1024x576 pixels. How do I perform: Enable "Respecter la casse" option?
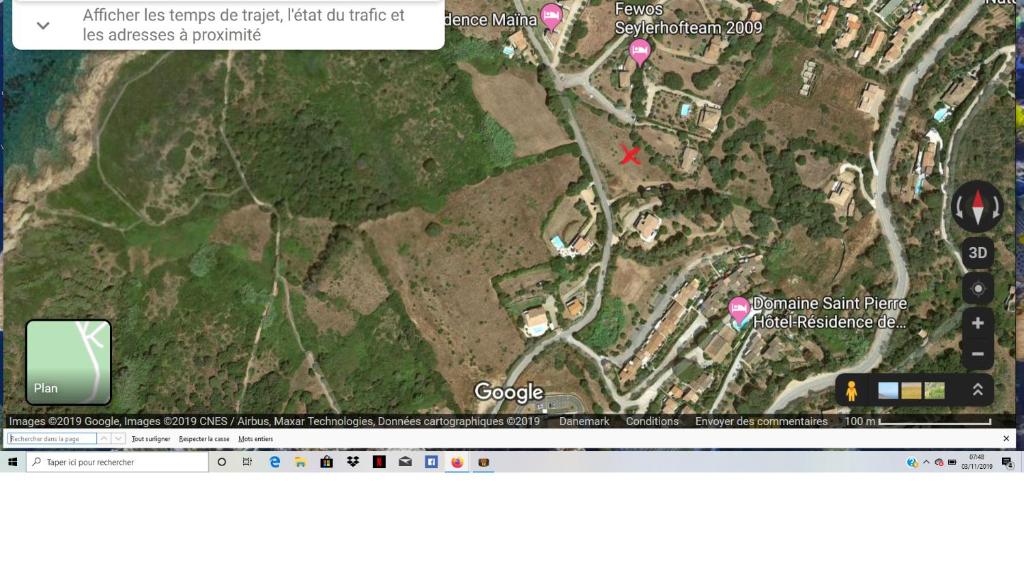pyautogui.click(x=204, y=439)
